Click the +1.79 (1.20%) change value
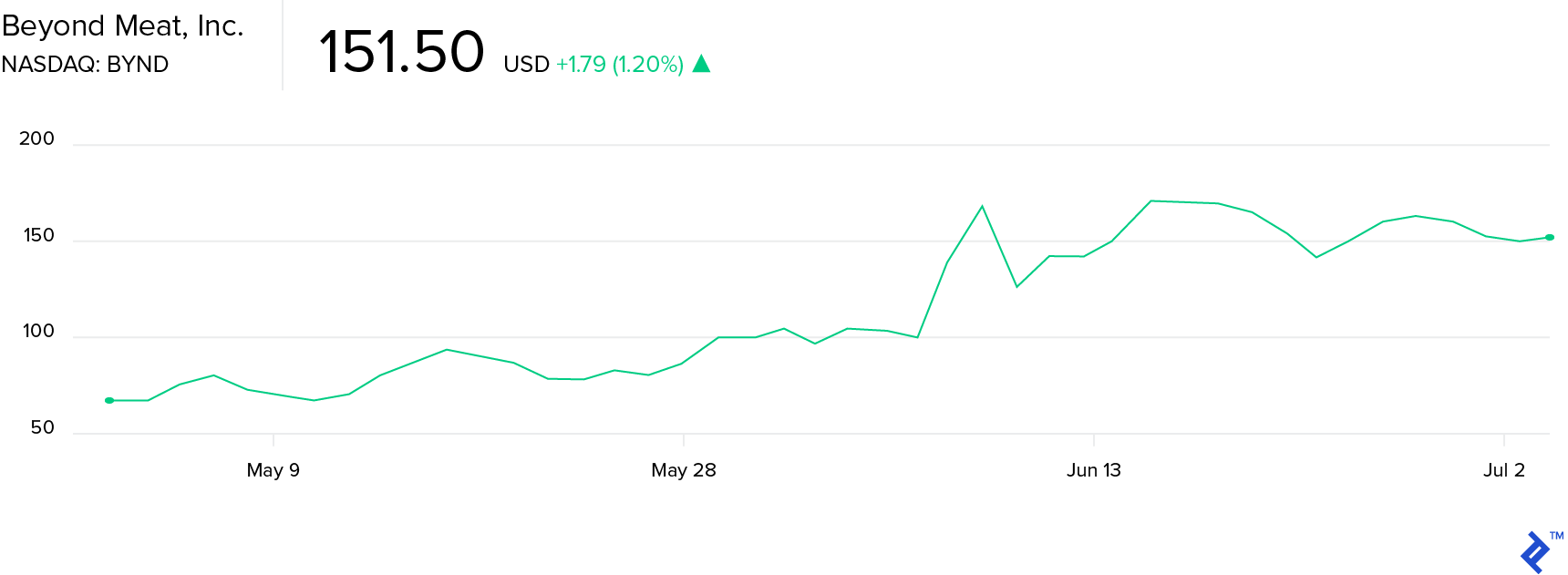Screen dimensions: 1568x575 (x=620, y=65)
